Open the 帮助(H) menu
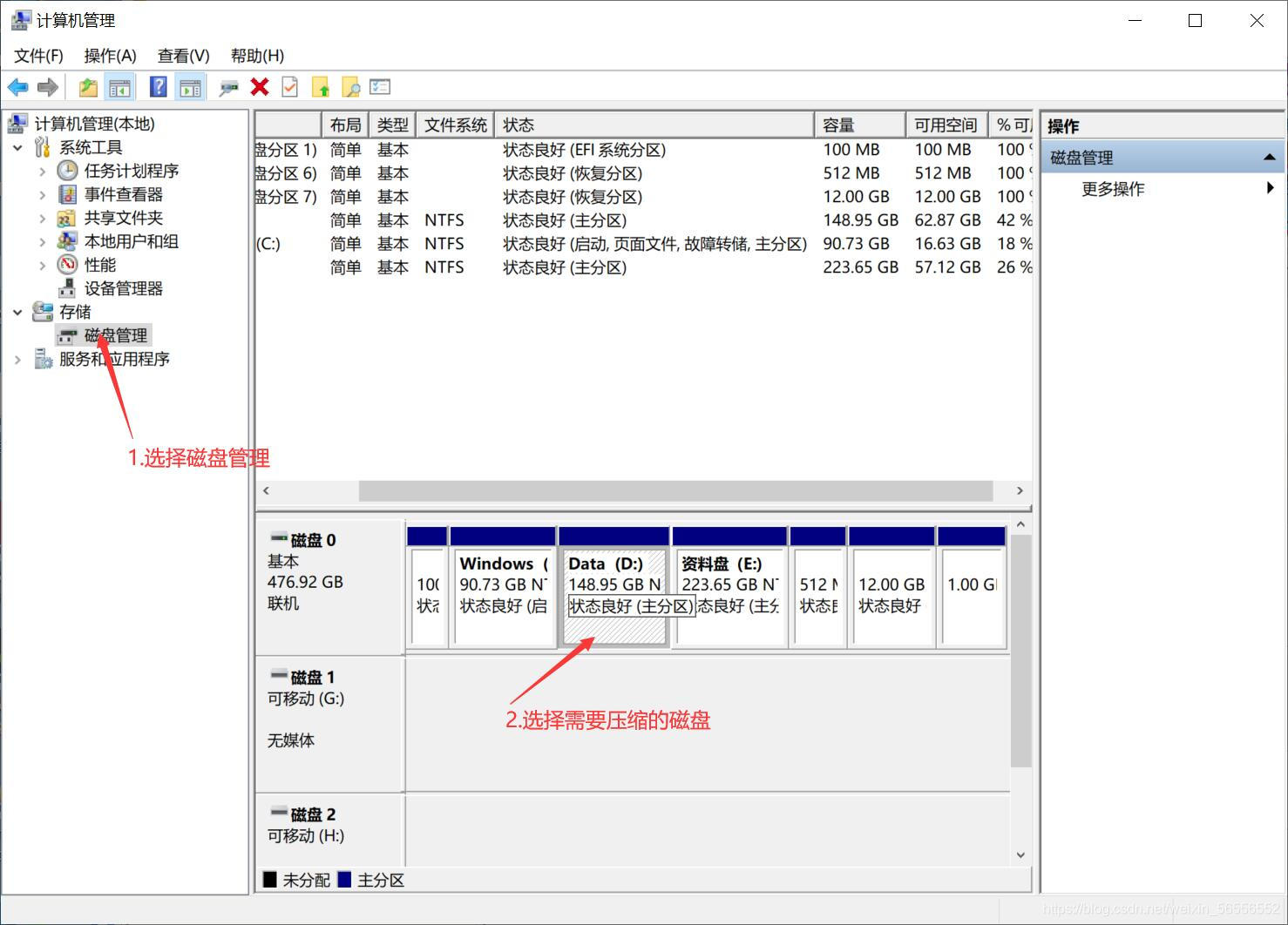The image size is (1288, 925). point(257,56)
